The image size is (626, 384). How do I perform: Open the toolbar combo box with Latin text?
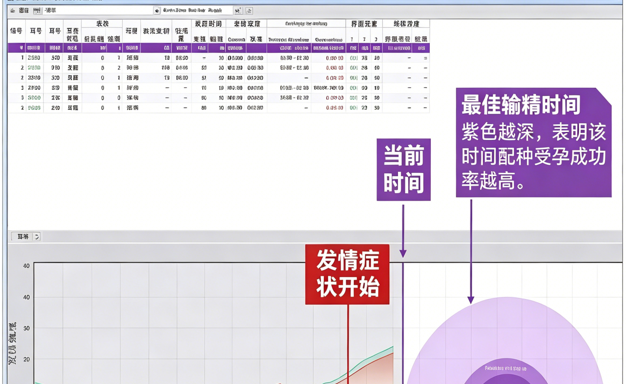pos(197,11)
